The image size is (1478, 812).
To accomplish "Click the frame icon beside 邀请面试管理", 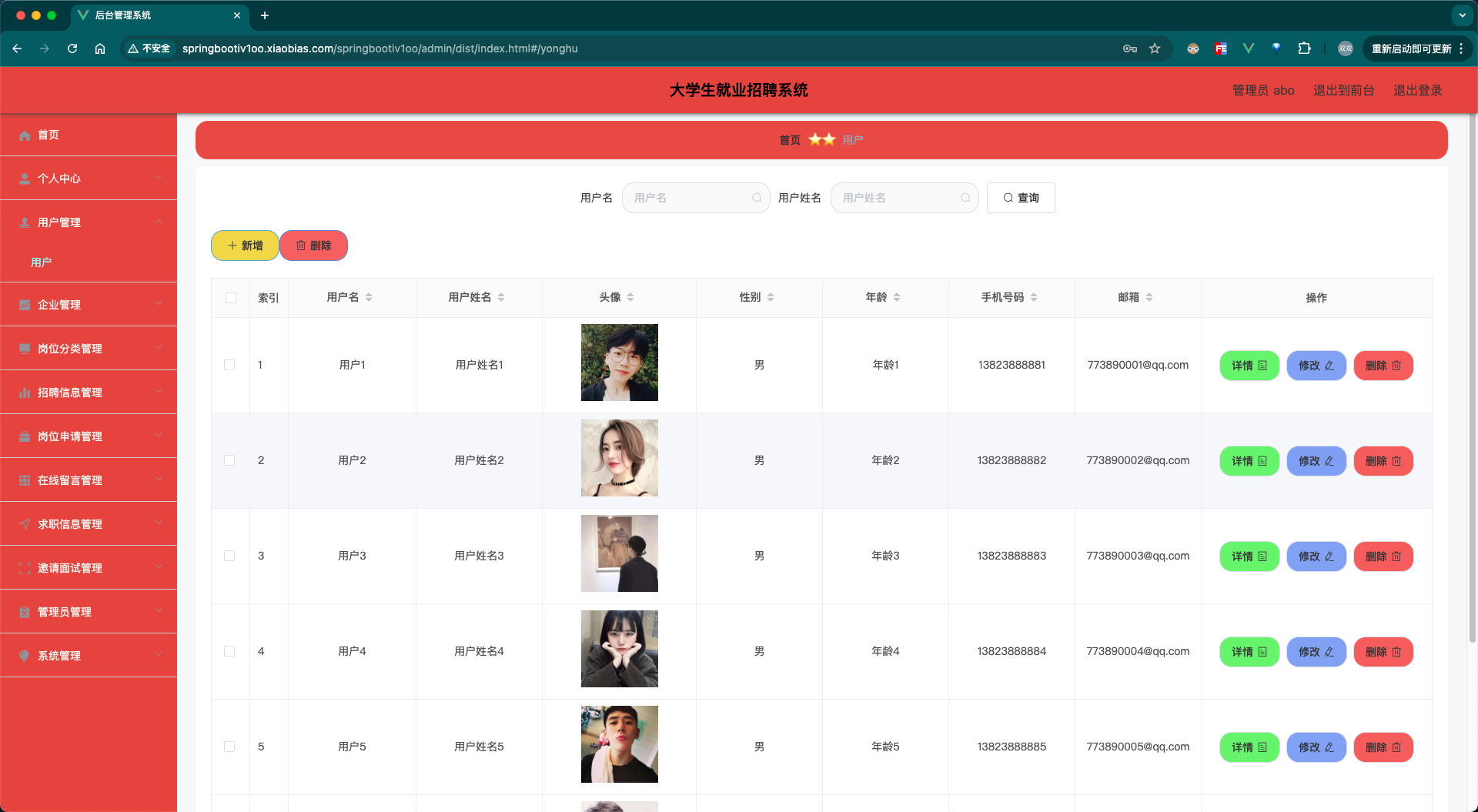I will pos(25,568).
